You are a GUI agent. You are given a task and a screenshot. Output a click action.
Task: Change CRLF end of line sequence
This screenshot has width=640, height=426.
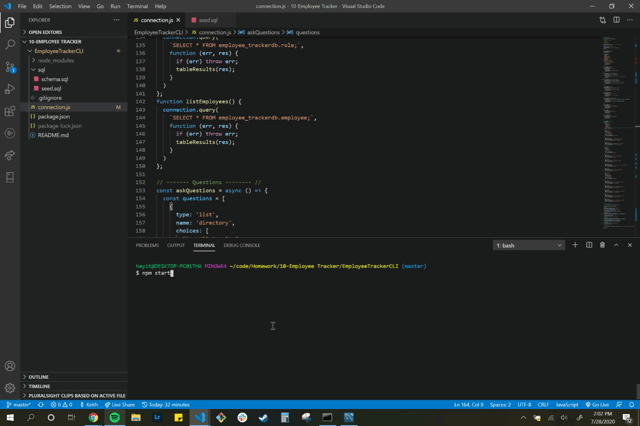click(543, 405)
